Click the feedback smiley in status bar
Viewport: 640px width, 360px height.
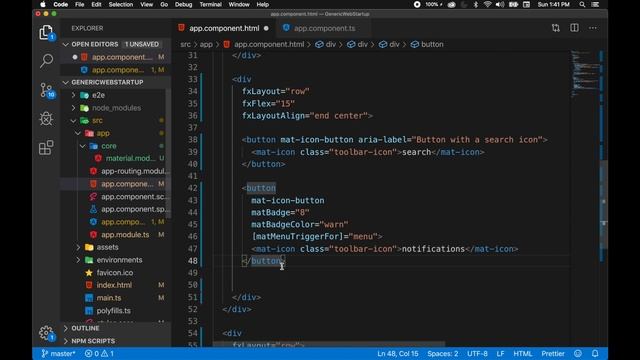point(578,353)
